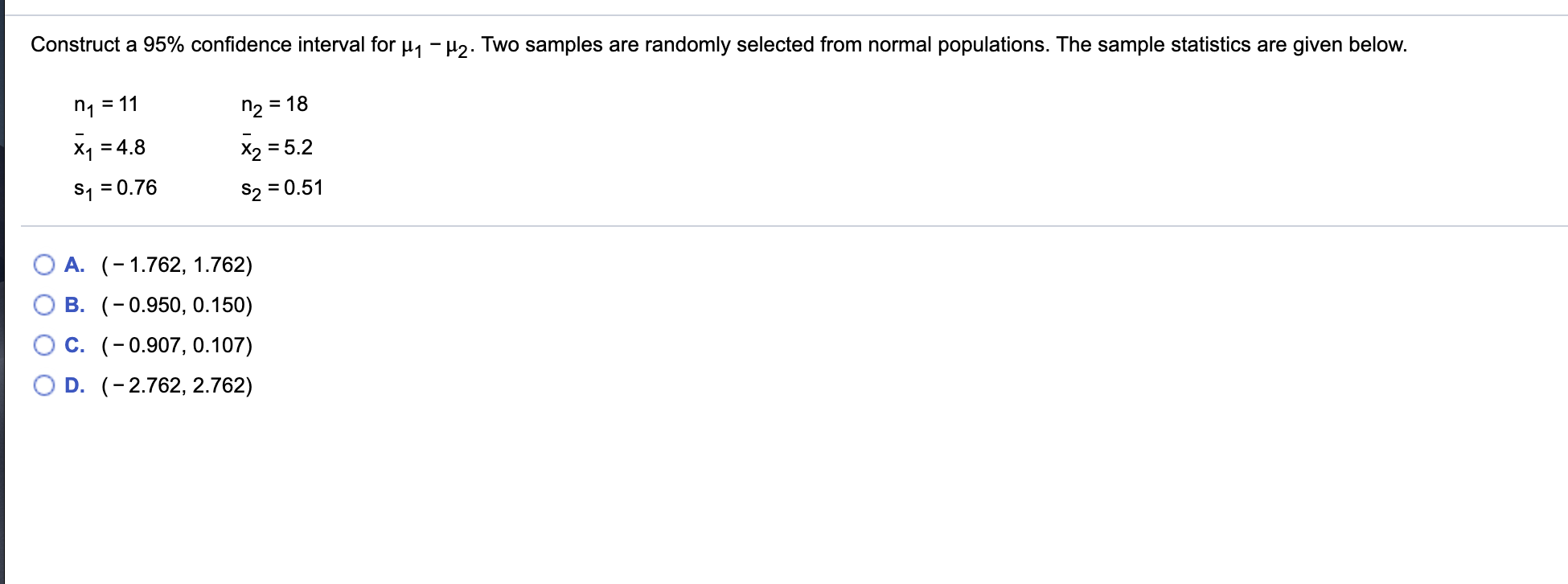The width and height of the screenshot is (1568, 584).
Task: Click the sample mean x2 = 5.2
Action: pyautogui.click(x=277, y=146)
